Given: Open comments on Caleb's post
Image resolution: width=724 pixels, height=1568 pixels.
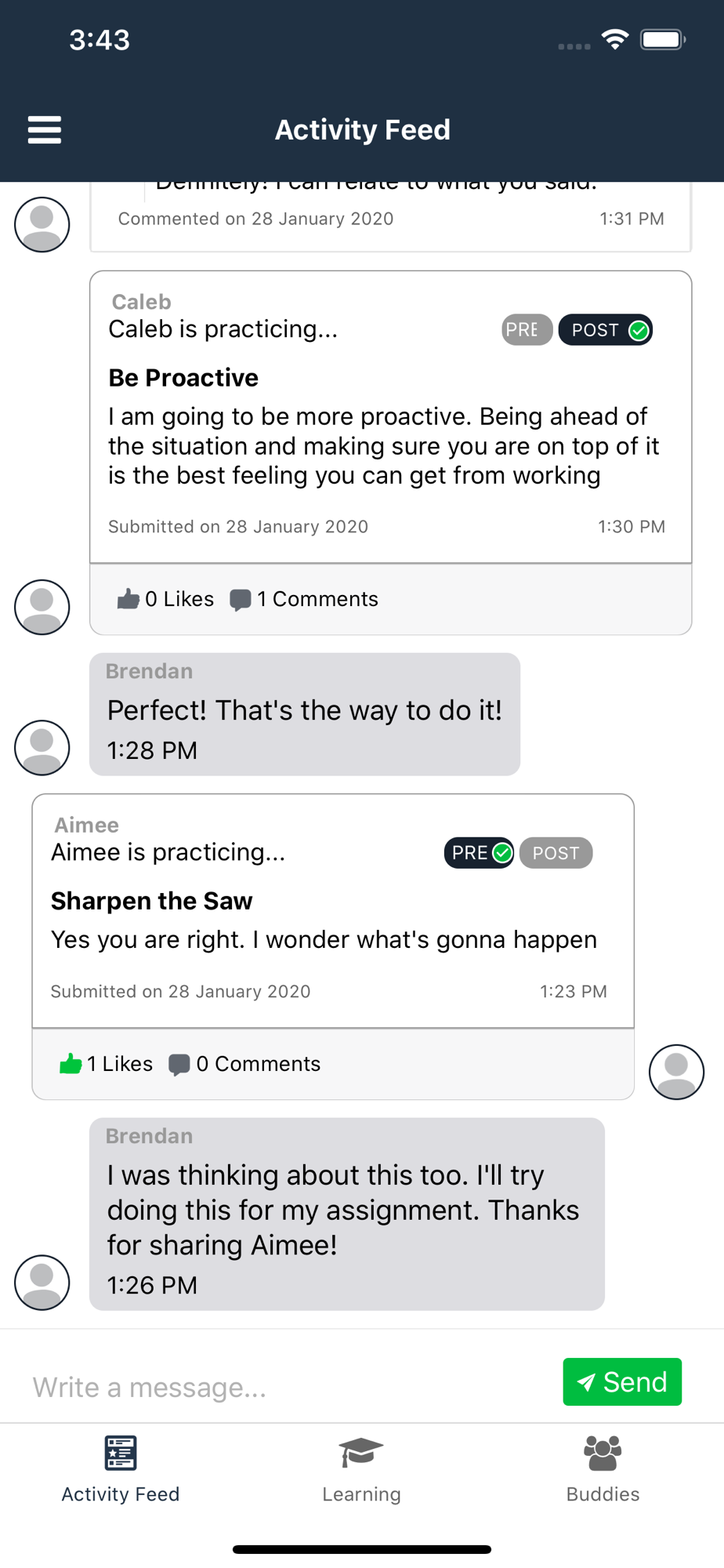Looking at the screenshot, I should click(x=240, y=600).
